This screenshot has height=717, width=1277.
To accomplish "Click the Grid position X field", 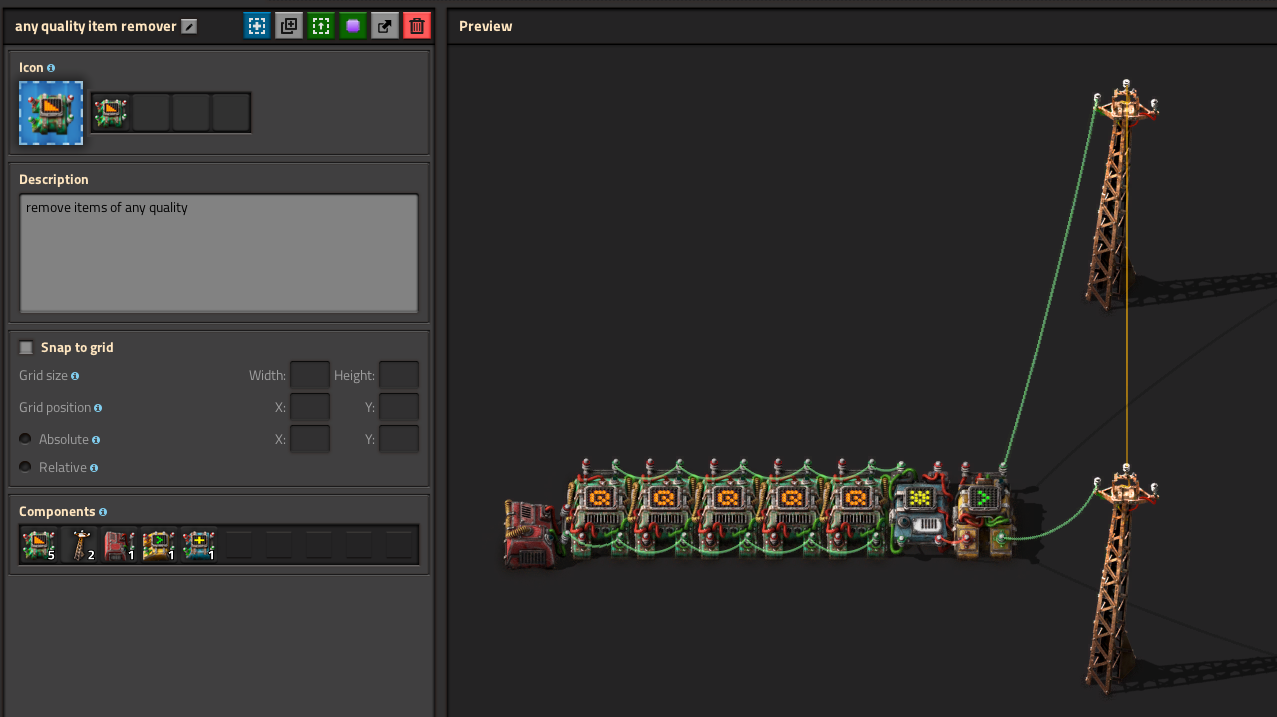I will tap(309, 408).
